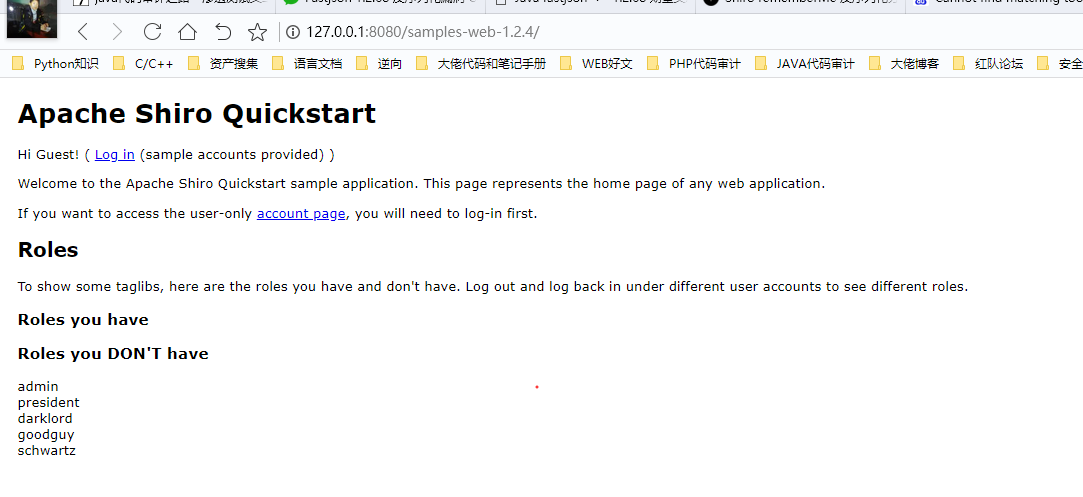This screenshot has width=1083, height=497.
Task: Click the 'schwartz' role text
Action: [x=47, y=451]
